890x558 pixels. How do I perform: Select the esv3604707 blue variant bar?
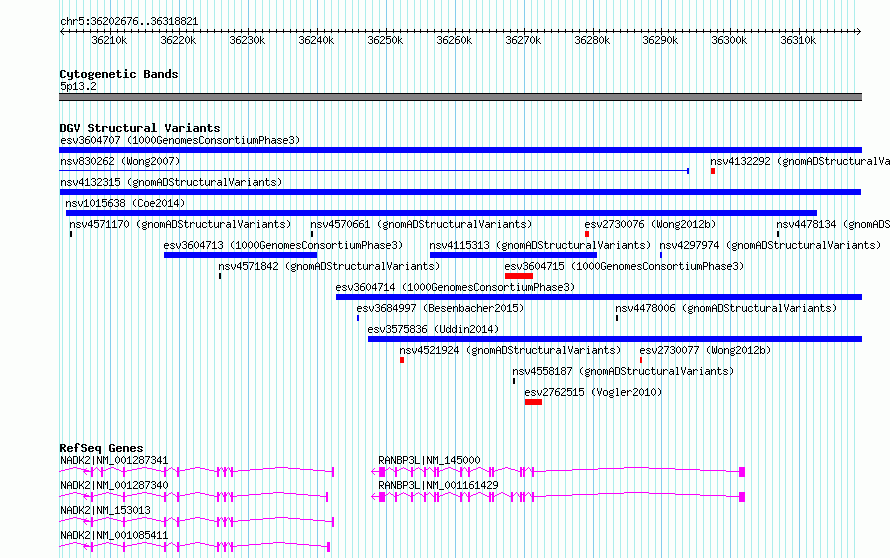point(460,150)
